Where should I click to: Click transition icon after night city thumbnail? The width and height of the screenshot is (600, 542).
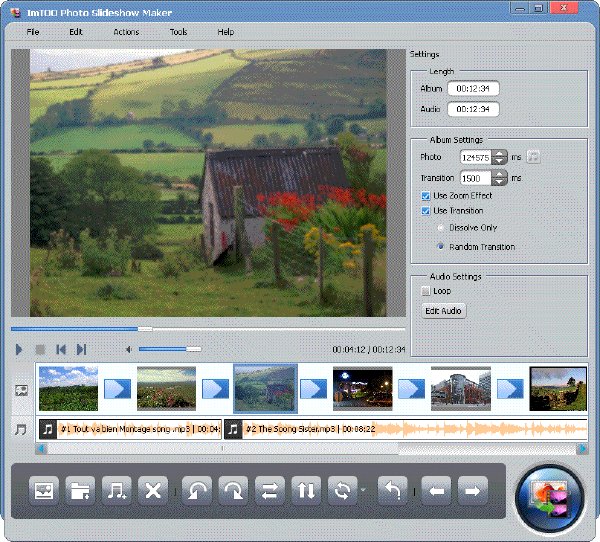411,389
